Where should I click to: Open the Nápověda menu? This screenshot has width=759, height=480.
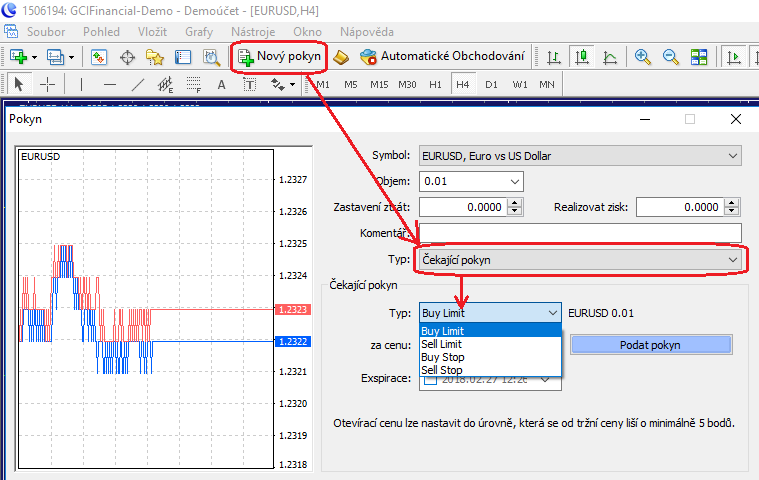point(366,32)
